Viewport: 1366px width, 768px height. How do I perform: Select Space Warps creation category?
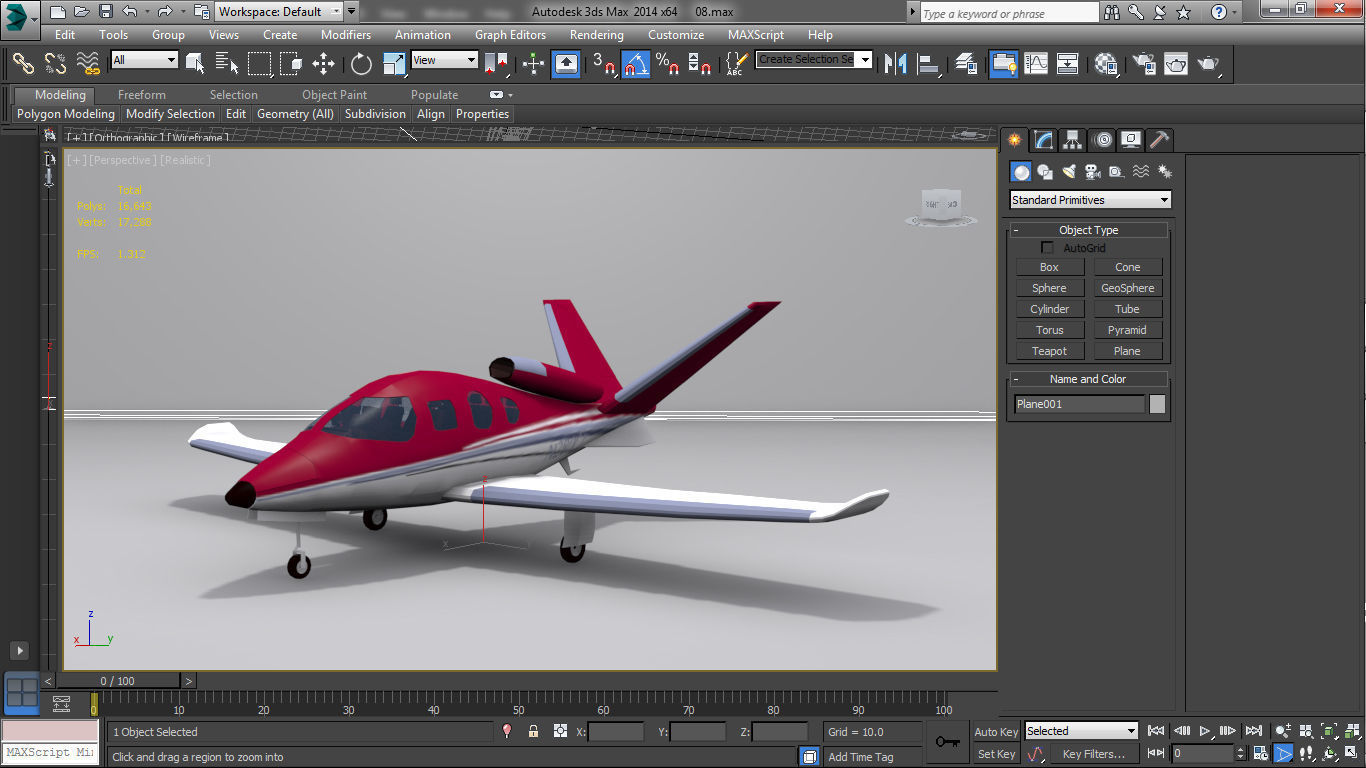(1140, 172)
